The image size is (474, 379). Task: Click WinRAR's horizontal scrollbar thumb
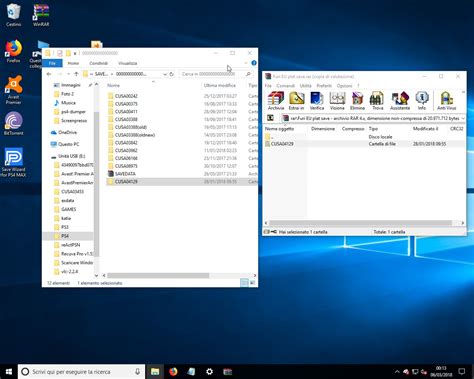tap(361, 223)
